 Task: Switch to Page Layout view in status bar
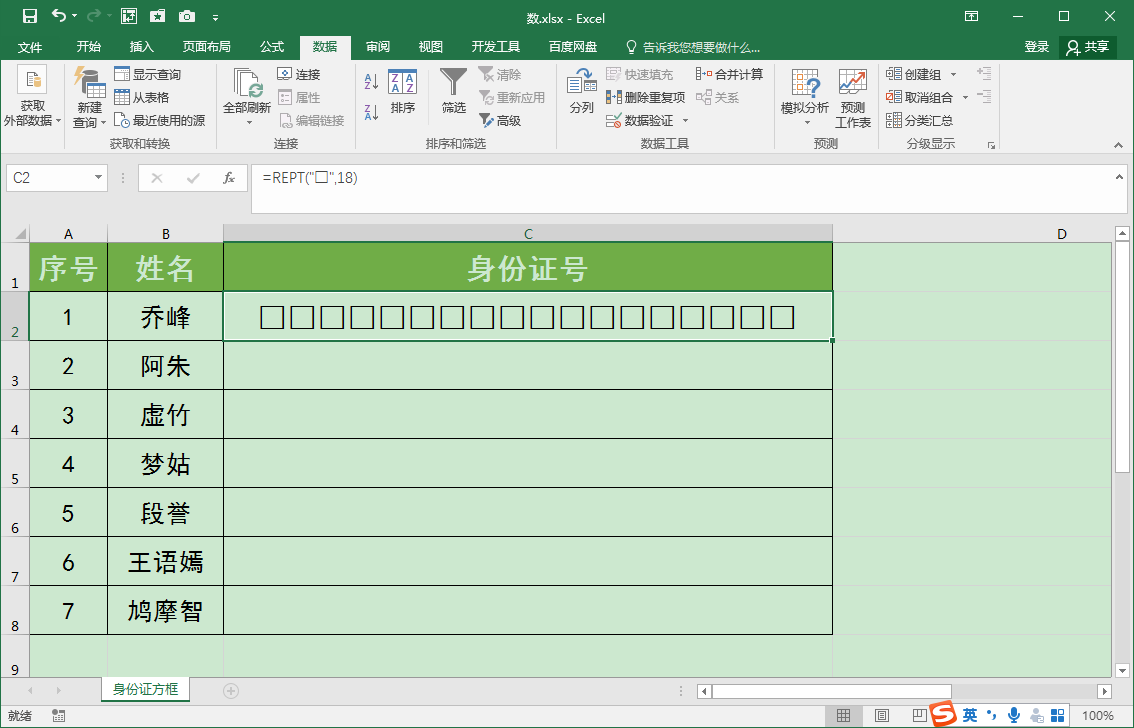point(882,716)
